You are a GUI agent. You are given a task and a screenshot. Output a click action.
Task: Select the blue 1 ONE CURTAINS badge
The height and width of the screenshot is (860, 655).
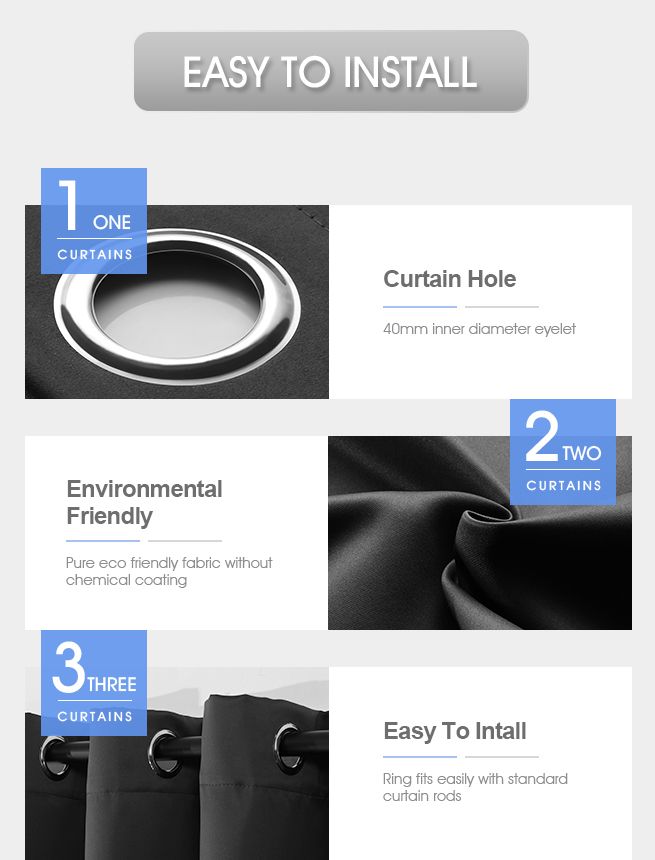(x=94, y=221)
